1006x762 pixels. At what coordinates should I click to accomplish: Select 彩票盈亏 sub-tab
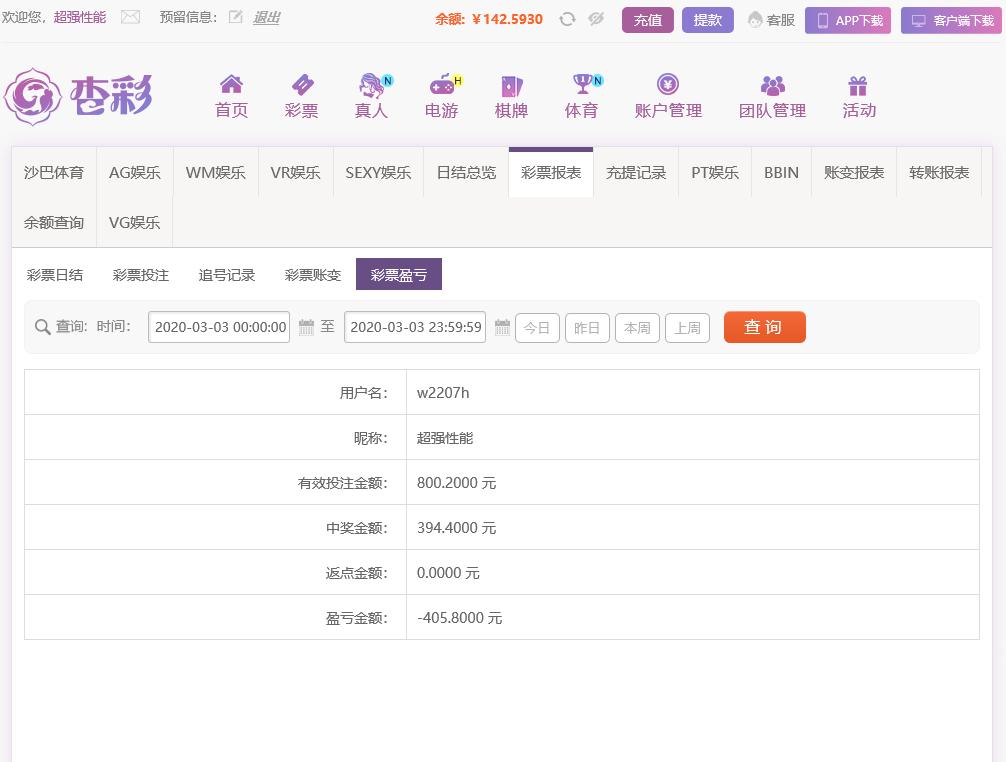[399, 275]
